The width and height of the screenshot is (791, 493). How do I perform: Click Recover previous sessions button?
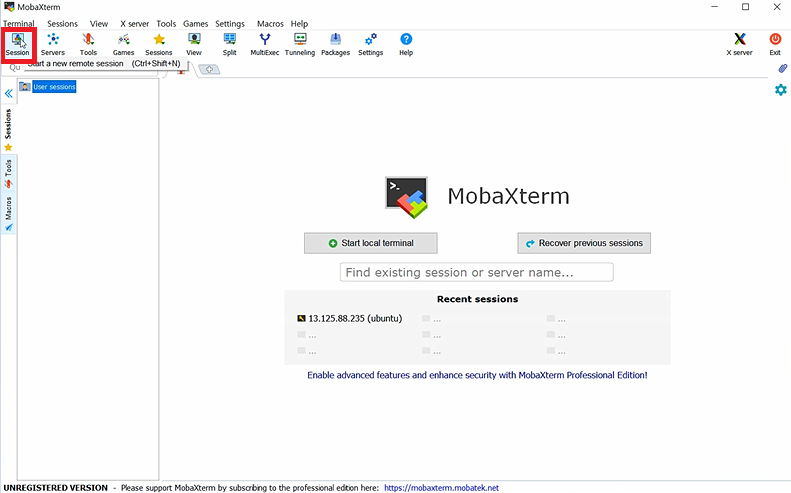[x=584, y=243]
